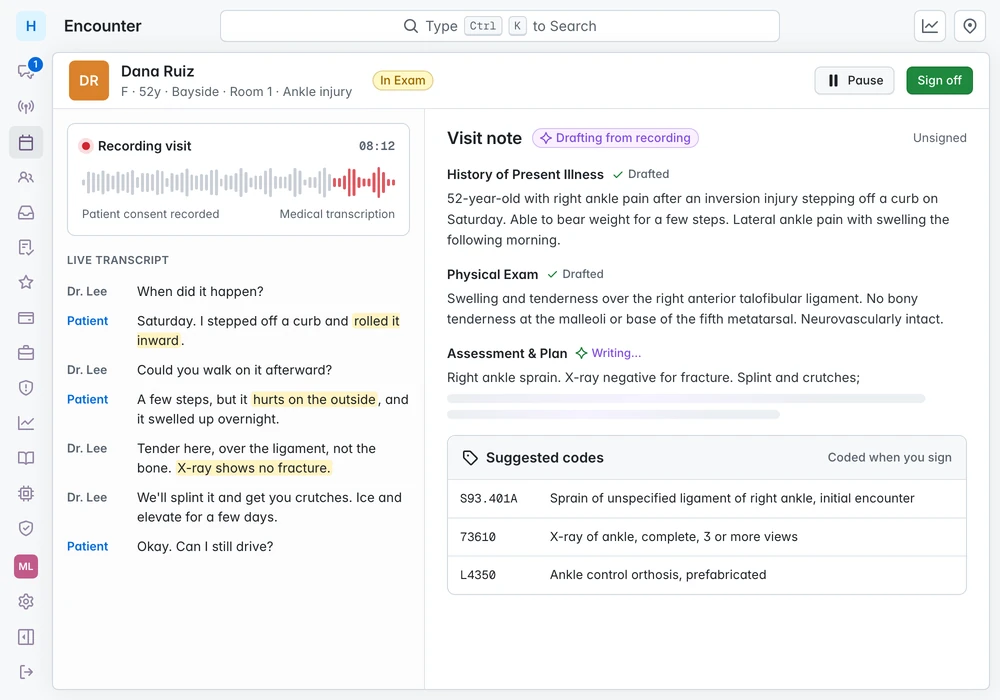This screenshot has height=700, width=1000.
Task: Click the patient name Dana Ruiz
Action: click(x=158, y=71)
